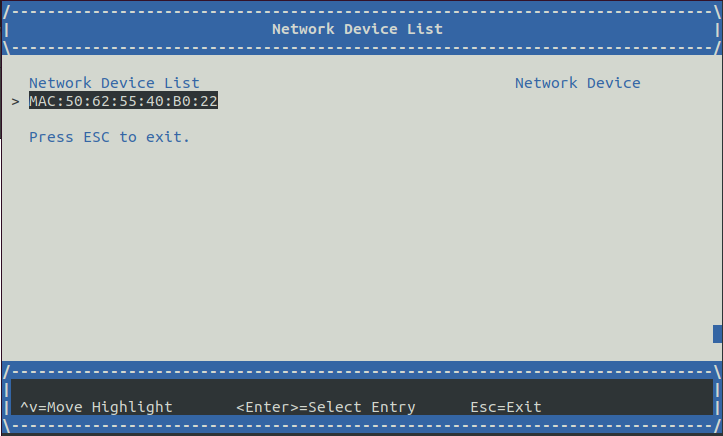The width and height of the screenshot is (723, 436).
Task: Click the Esc=Exit hint in the footer
Action: point(506,407)
